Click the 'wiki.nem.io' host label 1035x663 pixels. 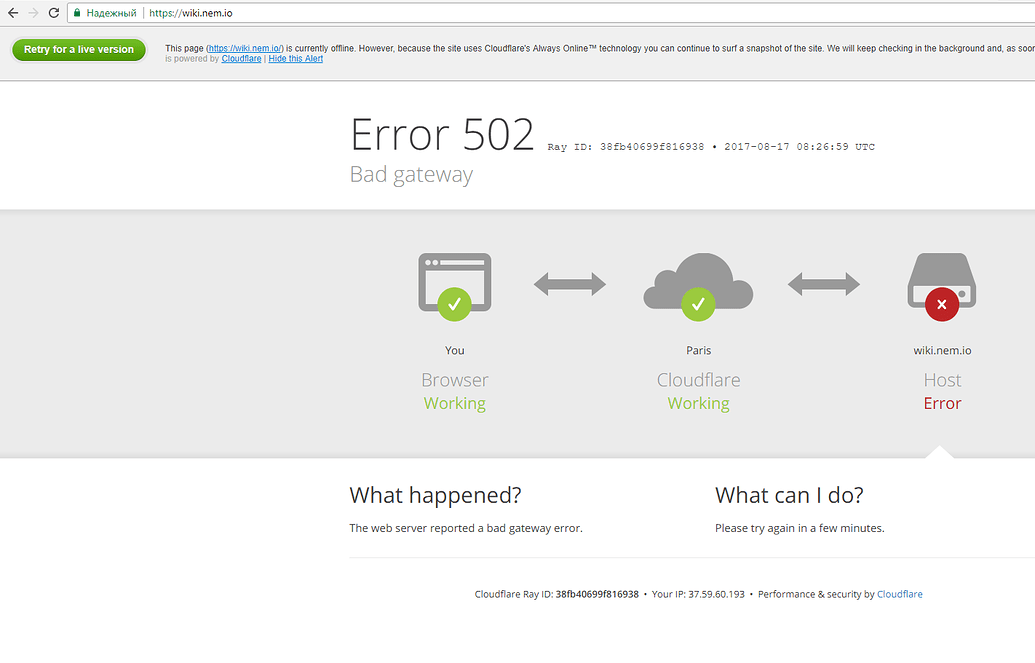pyautogui.click(x=942, y=351)
